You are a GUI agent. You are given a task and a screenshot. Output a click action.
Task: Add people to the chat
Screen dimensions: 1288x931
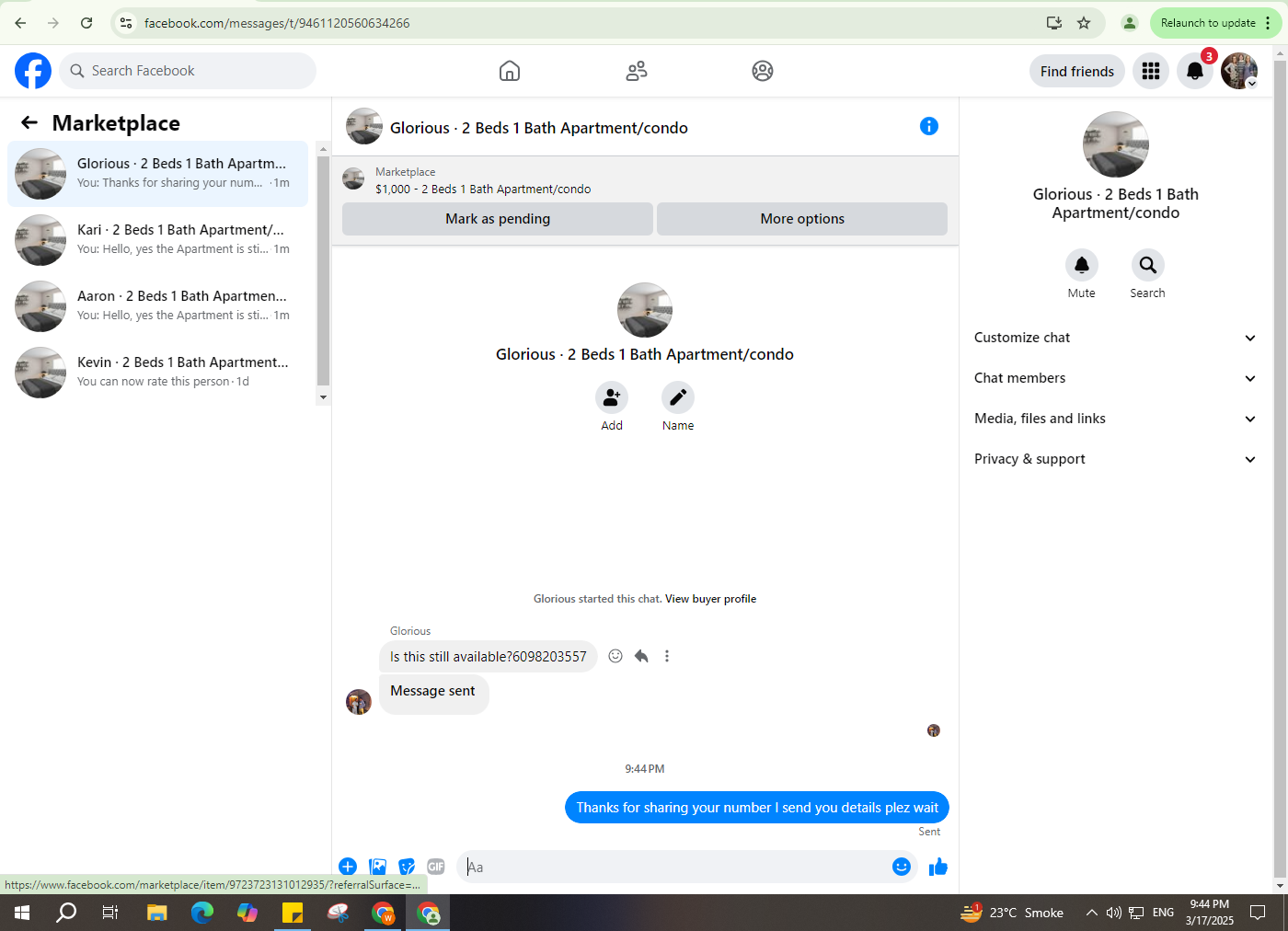[x=612, y=397]
